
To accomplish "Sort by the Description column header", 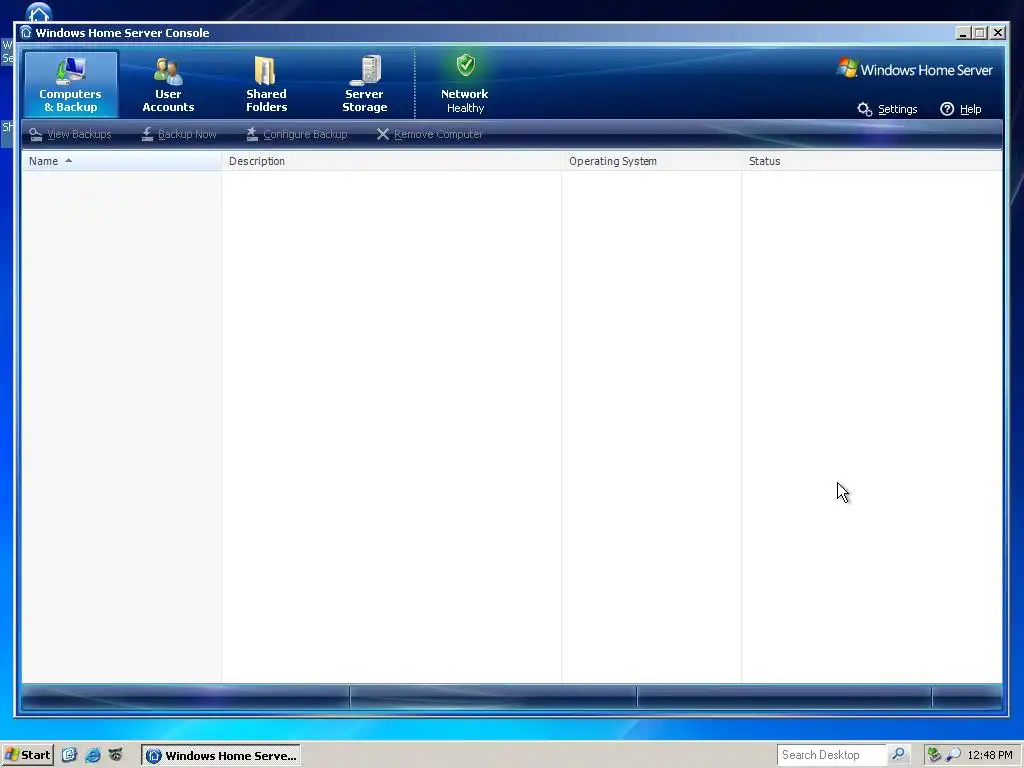I will tap(392, 161).
